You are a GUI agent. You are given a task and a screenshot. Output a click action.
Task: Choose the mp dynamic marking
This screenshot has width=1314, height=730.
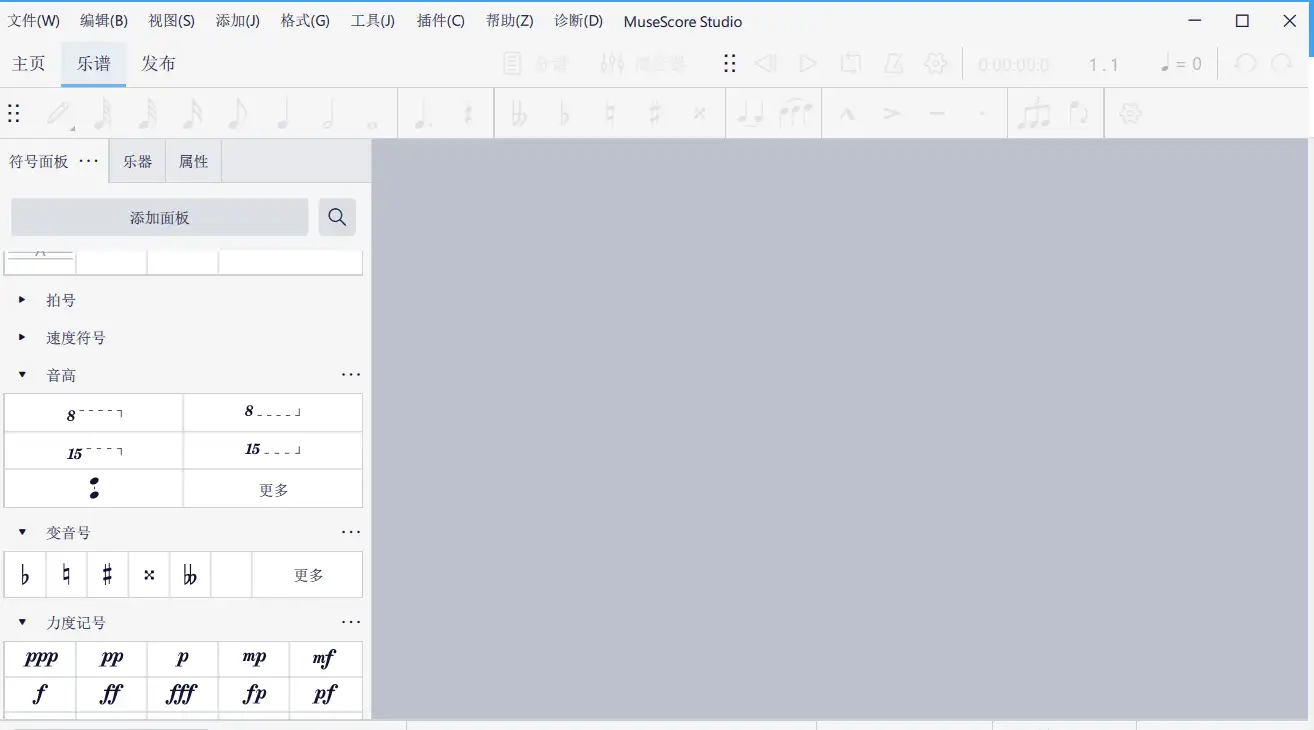[254, 658]
